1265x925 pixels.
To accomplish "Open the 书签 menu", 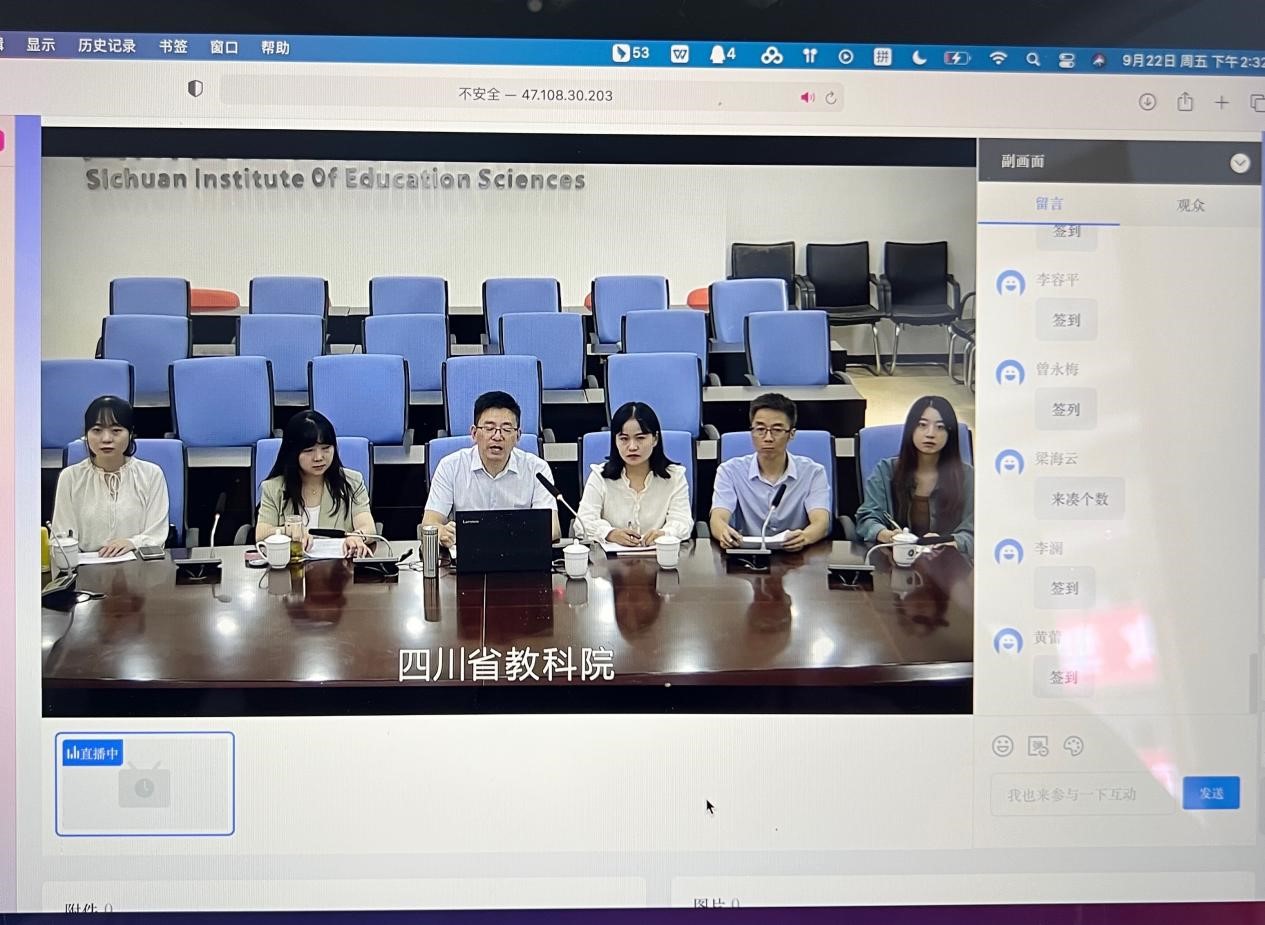I will pos(173,46).
